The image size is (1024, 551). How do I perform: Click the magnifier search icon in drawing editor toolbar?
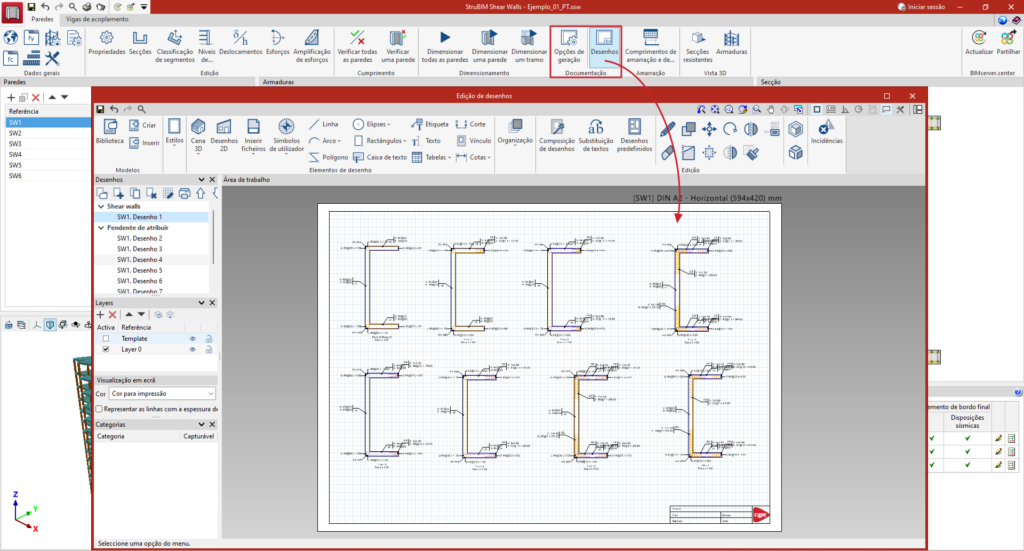tap(142, 110)
